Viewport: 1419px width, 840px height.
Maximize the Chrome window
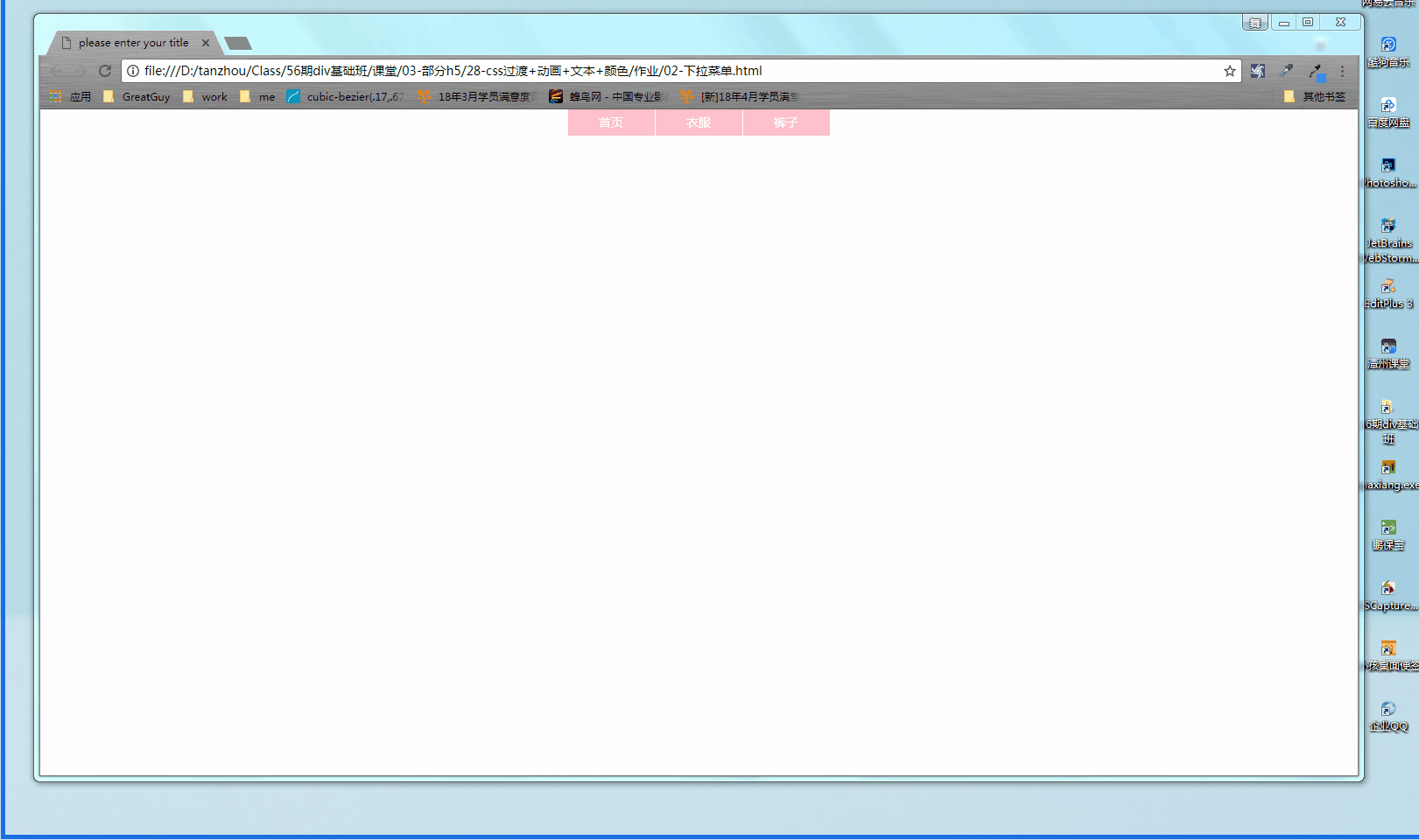point(1308,23)
